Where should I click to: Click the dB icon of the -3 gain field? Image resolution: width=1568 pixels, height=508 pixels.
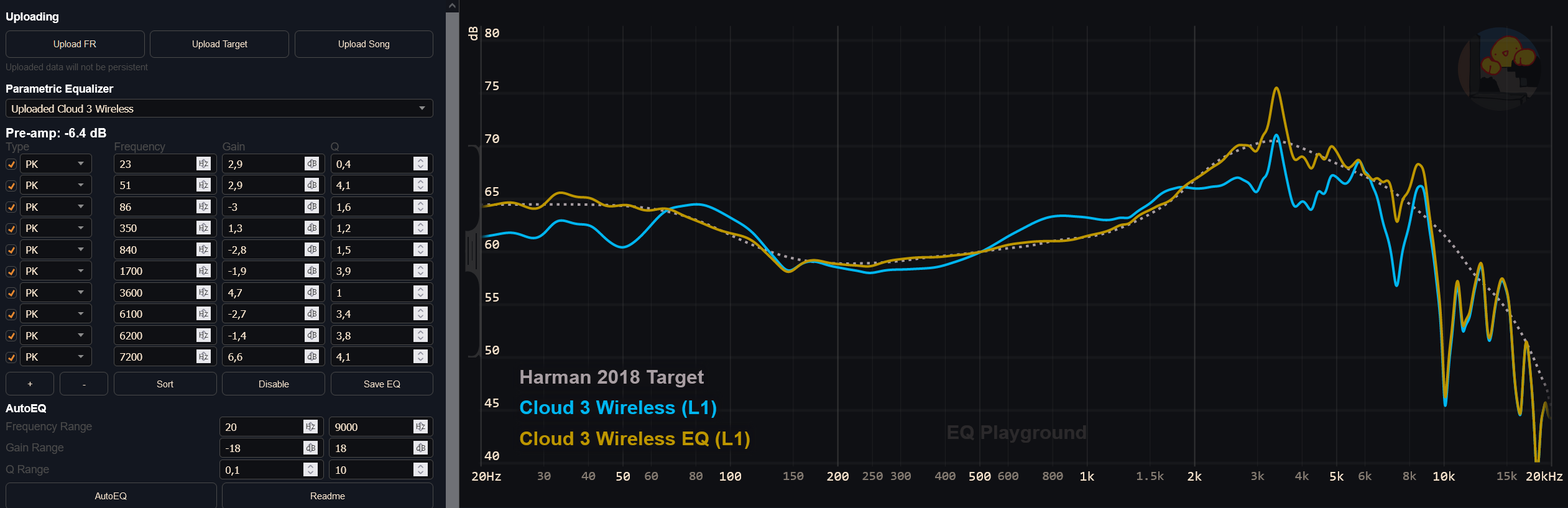coord(312,206)
